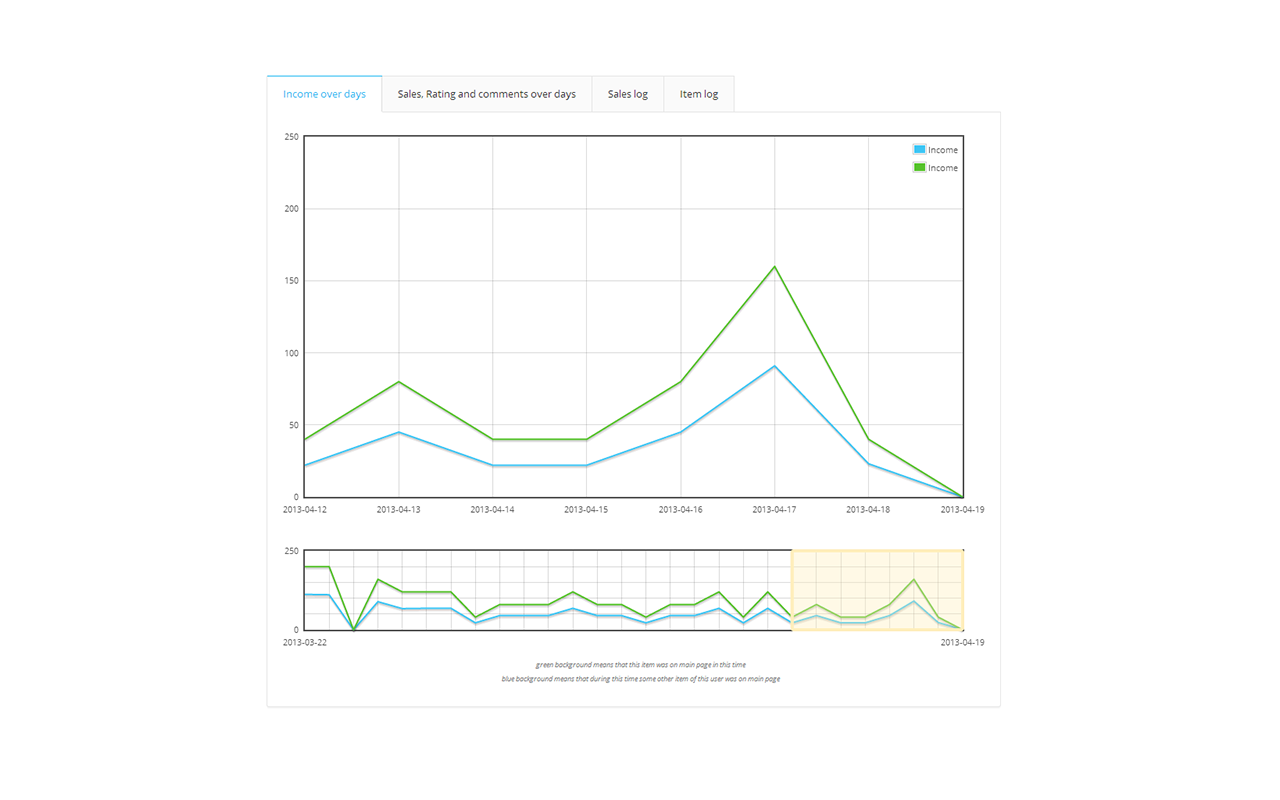Click the 2013-04-16 x-axis date label
The width and height of the screenshot is (1280, 800).
(x=680, y=510)
